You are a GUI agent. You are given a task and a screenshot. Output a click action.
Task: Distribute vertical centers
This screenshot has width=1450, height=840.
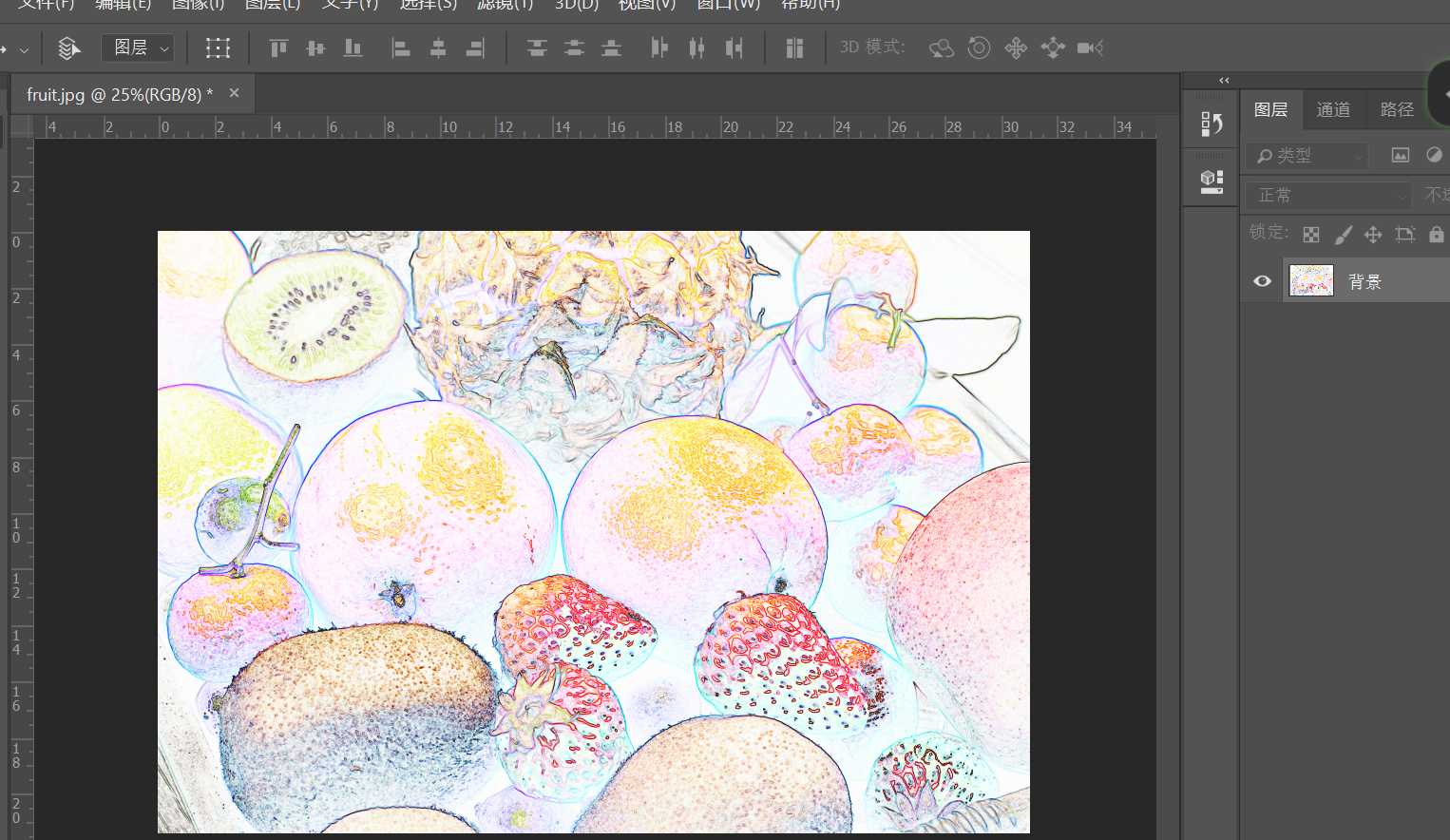point(574,48)
